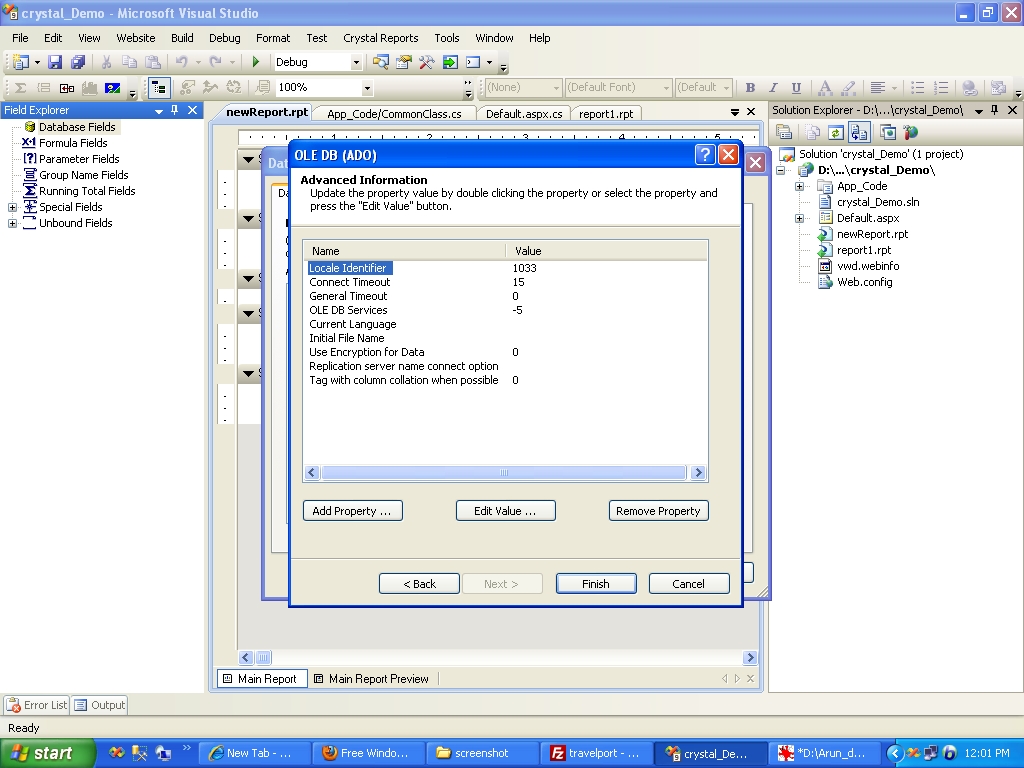1024x768 pixels.
Task: Click the Edit Value button
Action: pyautogui.click(x=505, y=510)
